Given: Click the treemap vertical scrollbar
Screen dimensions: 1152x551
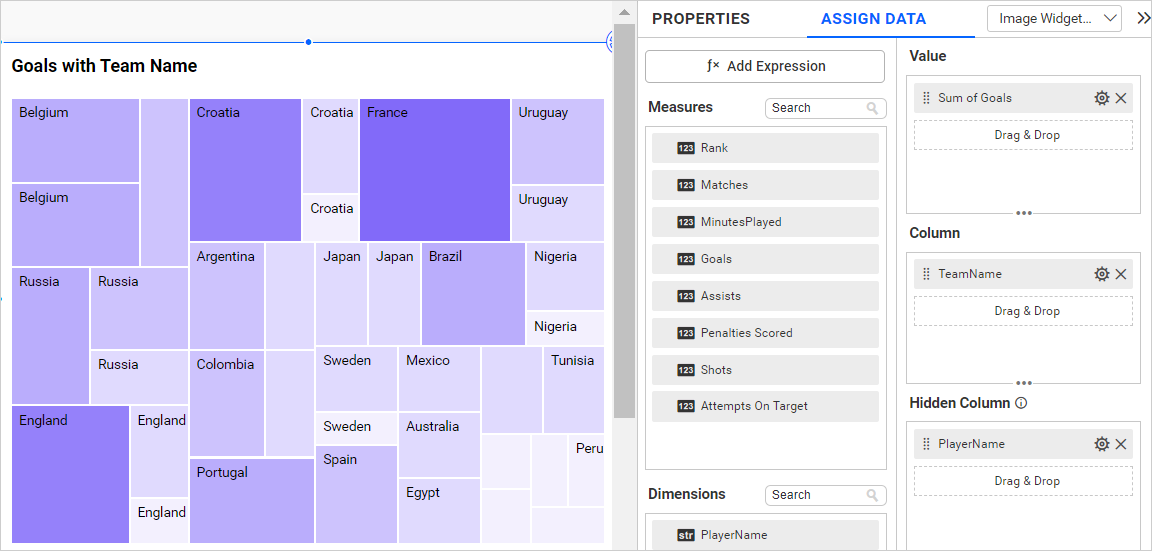Looking at the screenshot, I should coord(624,220).
